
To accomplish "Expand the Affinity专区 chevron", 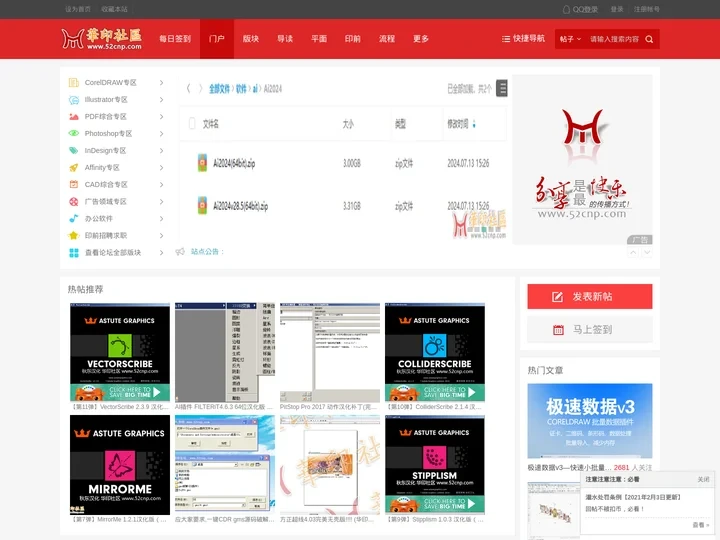I will 161,168.
